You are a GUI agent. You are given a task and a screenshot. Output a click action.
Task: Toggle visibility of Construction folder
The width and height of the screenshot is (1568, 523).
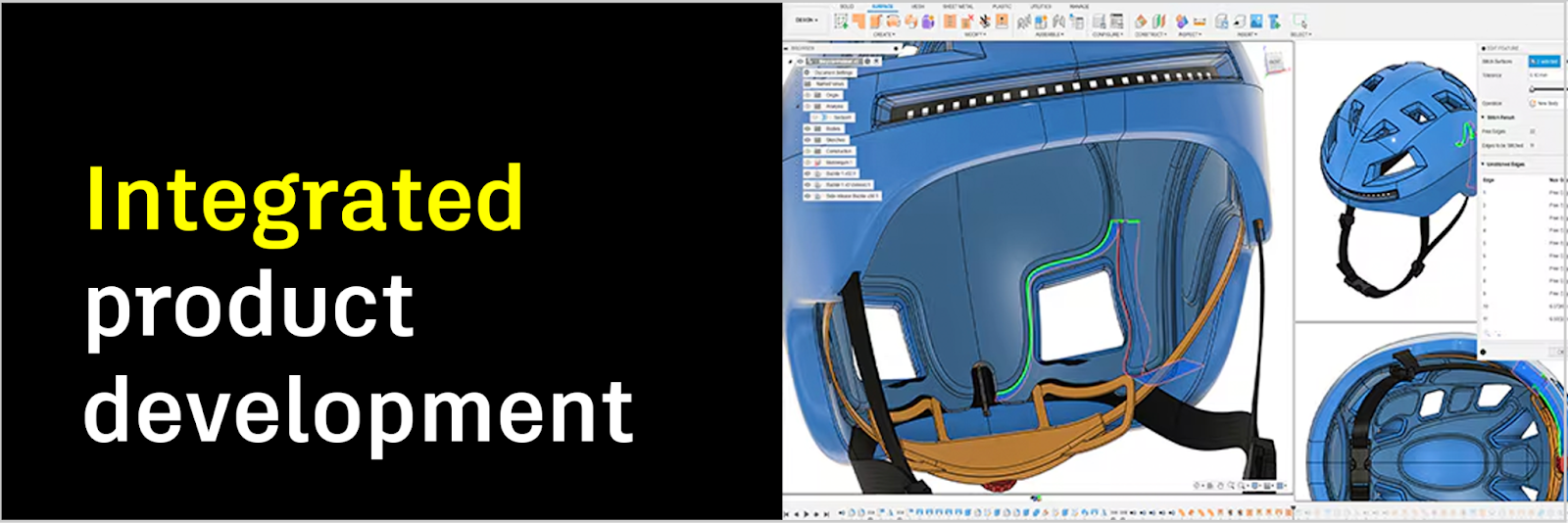click(808, 151)
